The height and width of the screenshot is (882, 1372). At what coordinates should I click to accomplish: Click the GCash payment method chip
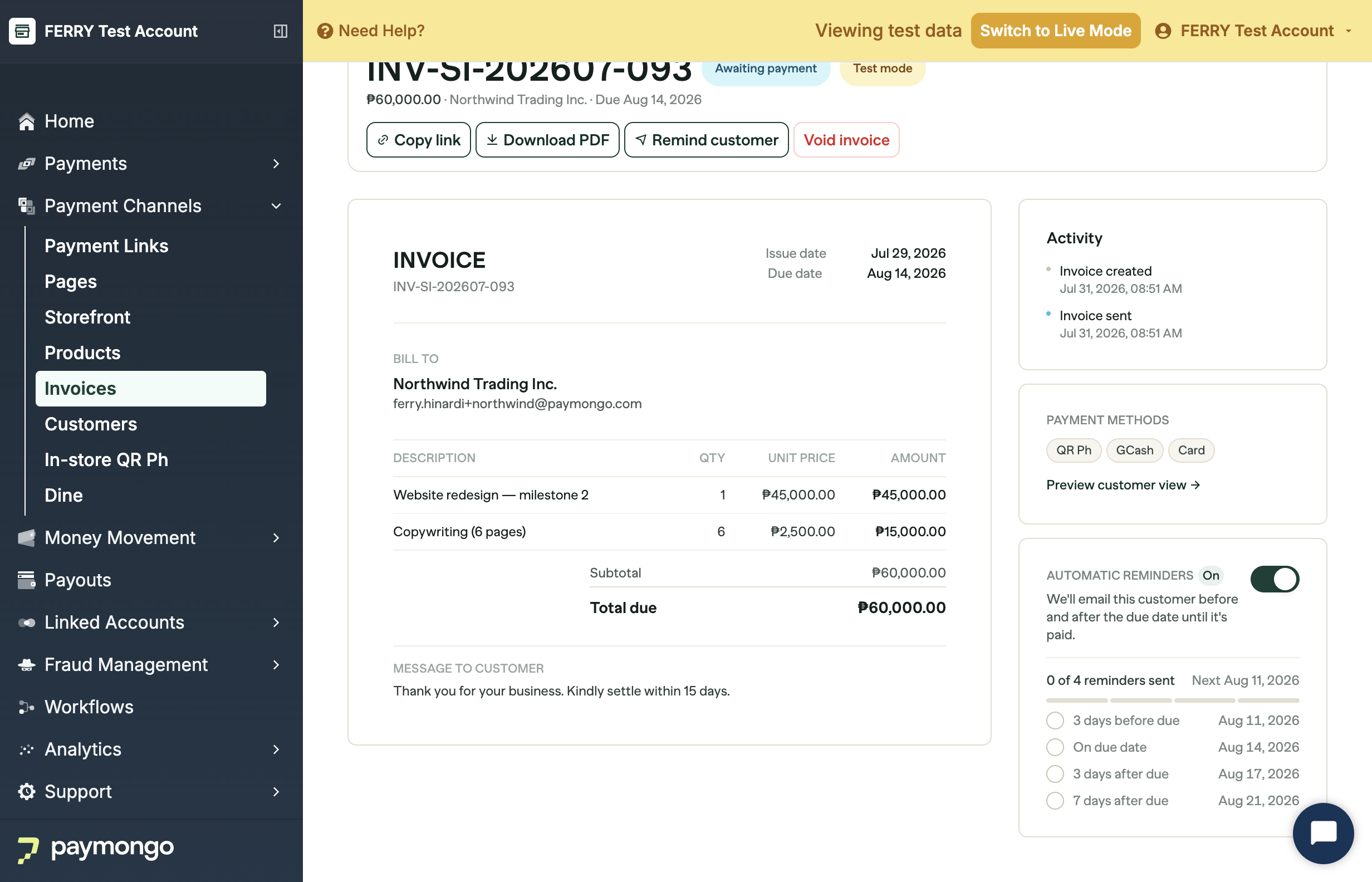1134,450
